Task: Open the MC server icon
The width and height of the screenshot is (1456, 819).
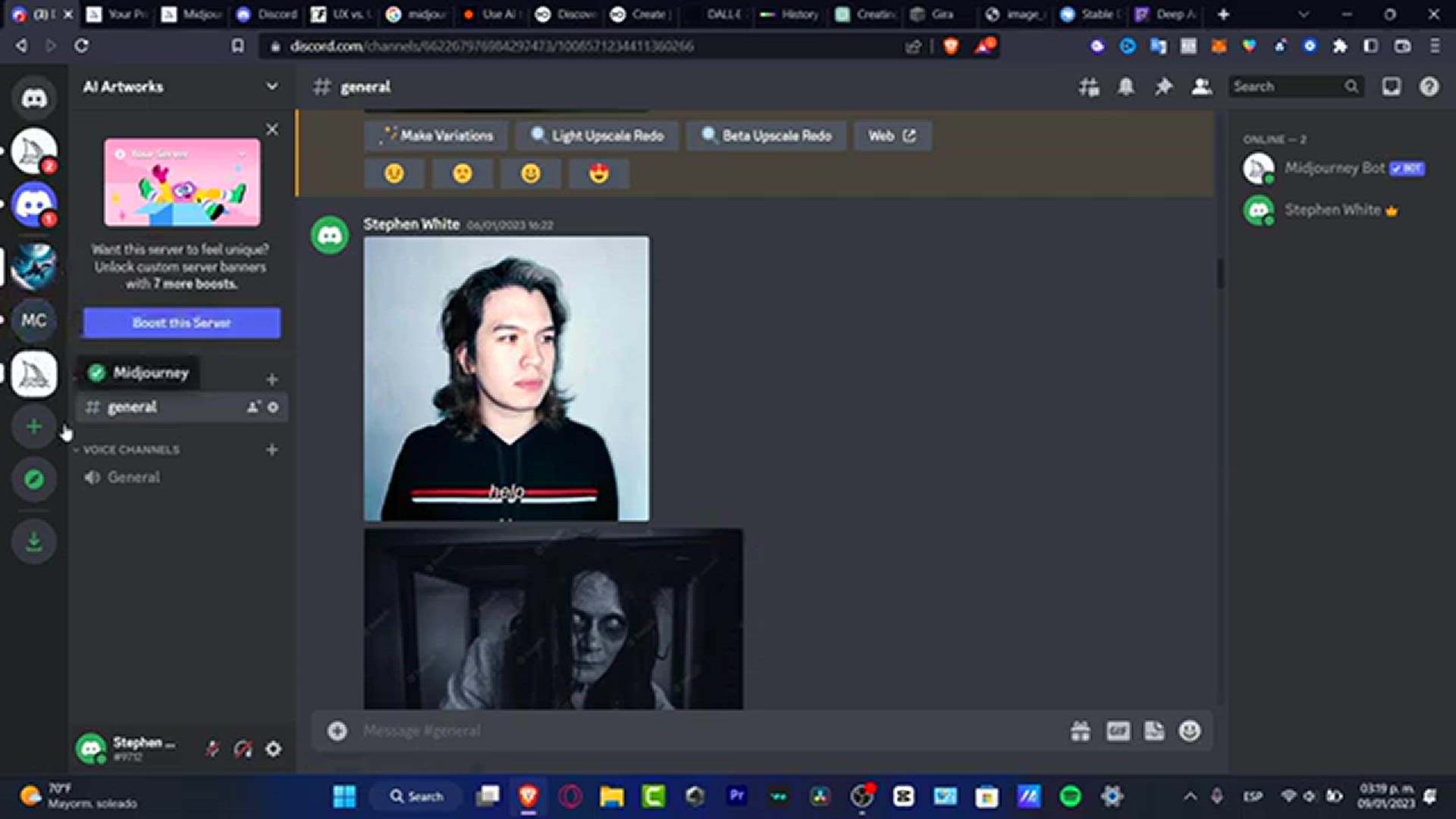Action: [34, 320]
